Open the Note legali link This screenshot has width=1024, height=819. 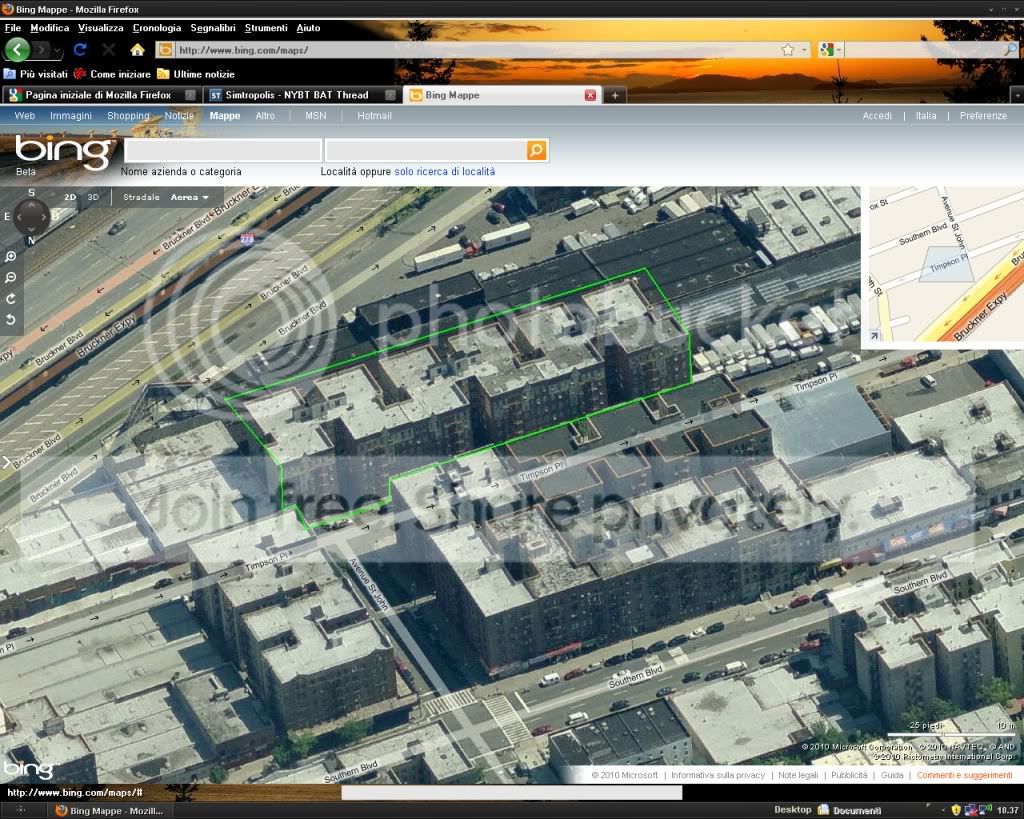point(798,775)
